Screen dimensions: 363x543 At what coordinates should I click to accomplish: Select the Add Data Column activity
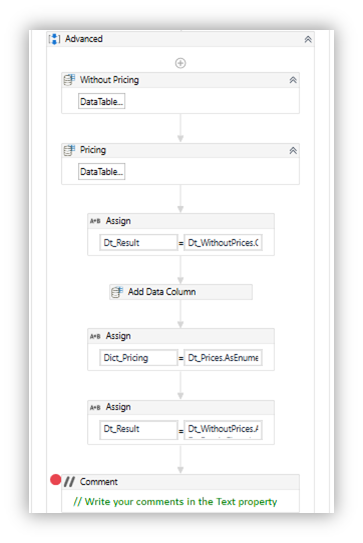pyautogui.click(x=181, y=292)
